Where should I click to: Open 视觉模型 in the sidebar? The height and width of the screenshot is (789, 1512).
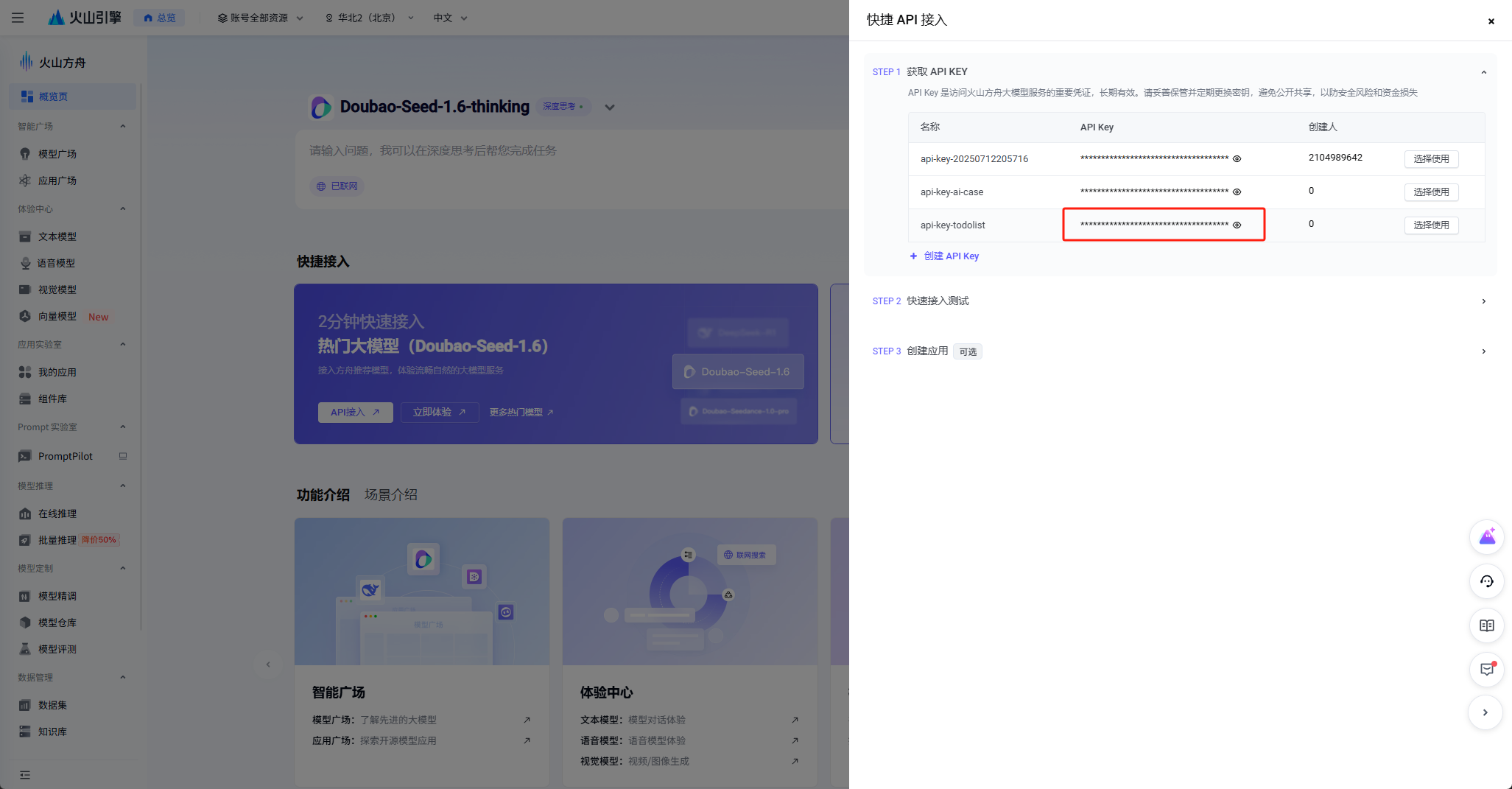pos(57,290)
